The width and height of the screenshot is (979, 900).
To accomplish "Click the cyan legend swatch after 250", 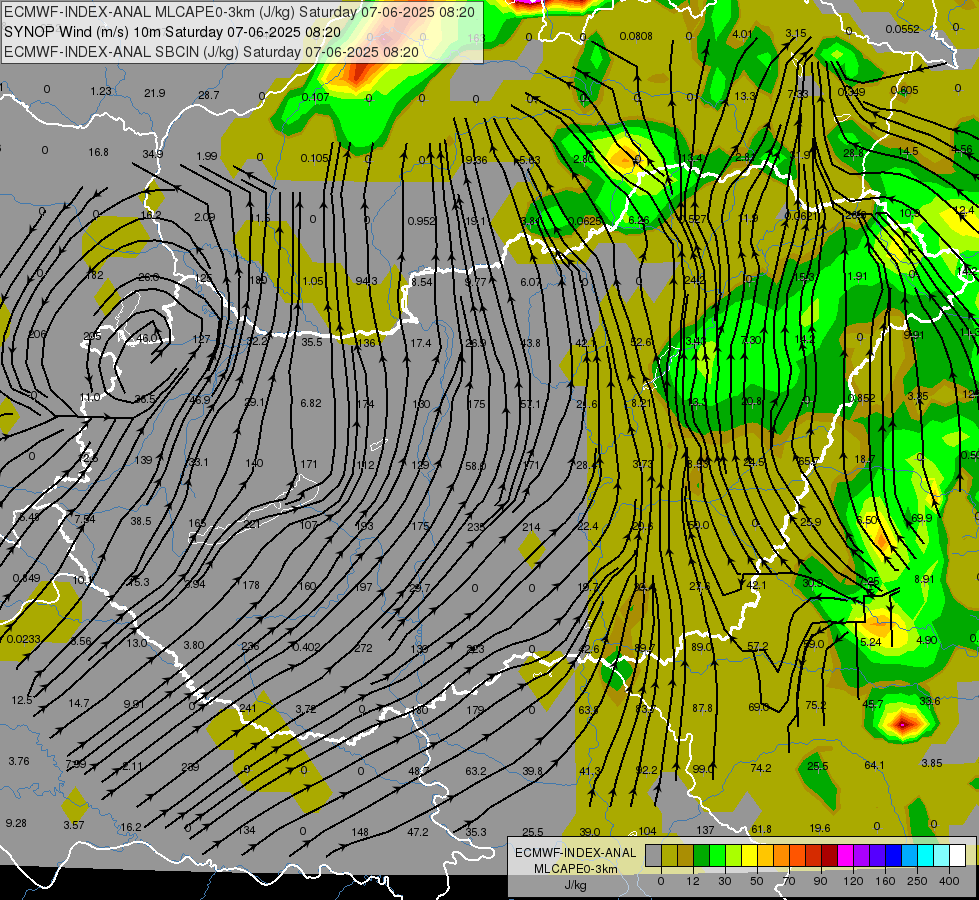I will point(925,855).
